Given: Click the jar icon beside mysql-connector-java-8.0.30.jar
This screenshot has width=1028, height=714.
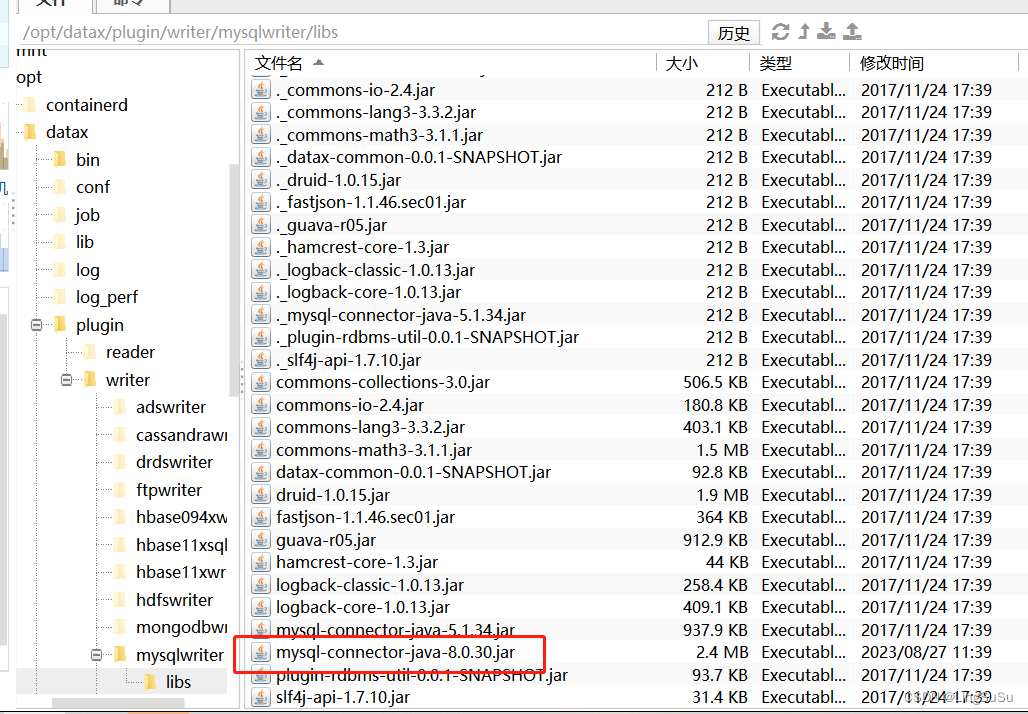Looking at the screenshot, I should pyautogui.click(x=260, y=652).
